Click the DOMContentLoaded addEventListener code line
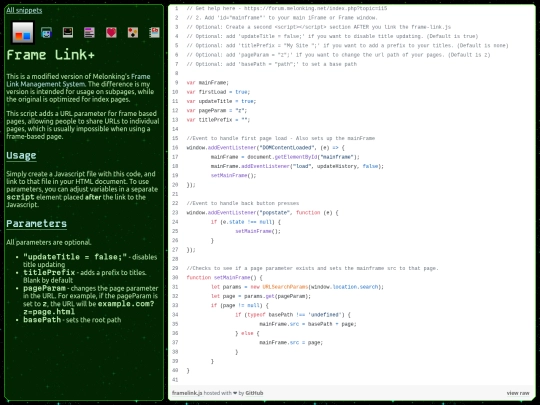This screenshot has height=405, width=540. (266, 148)
